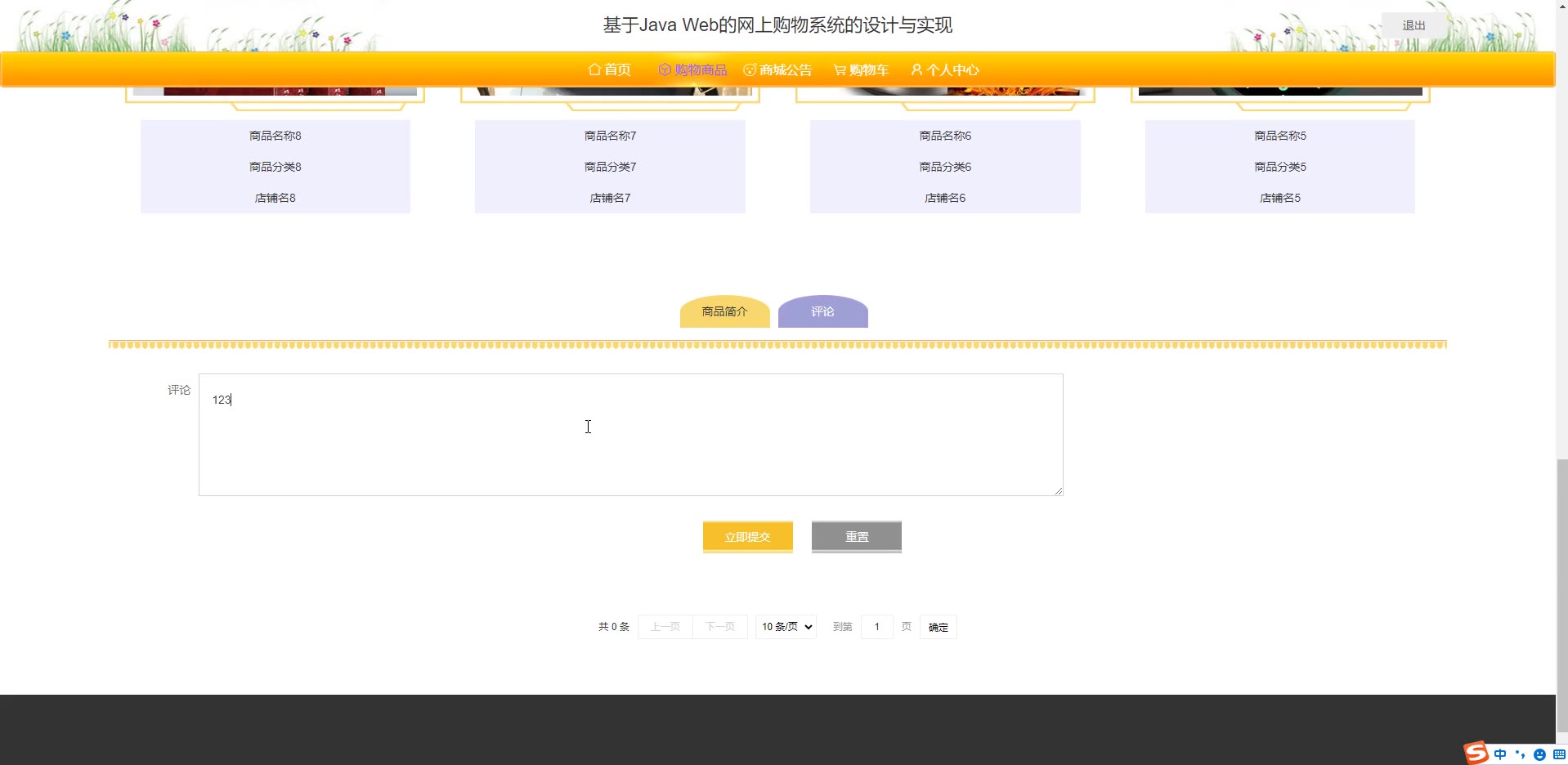Click the textarea resize handle corner
Image resolution: width=1568 pixels, height=765 pixels.
pyautogui.click(x=1059, y=490)
